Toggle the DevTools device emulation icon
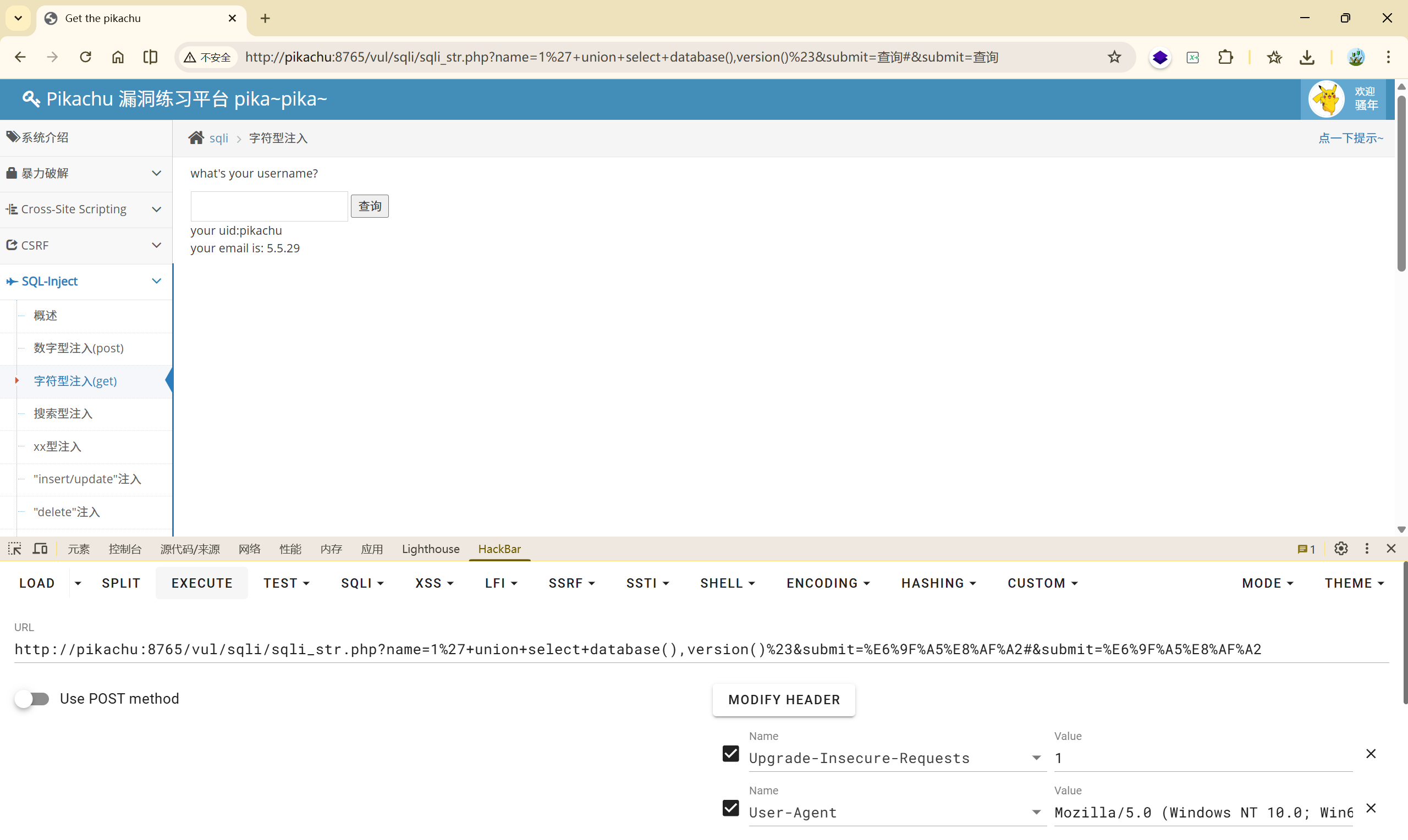Viewport: 1408px width, 840px height. coord(40,549)
